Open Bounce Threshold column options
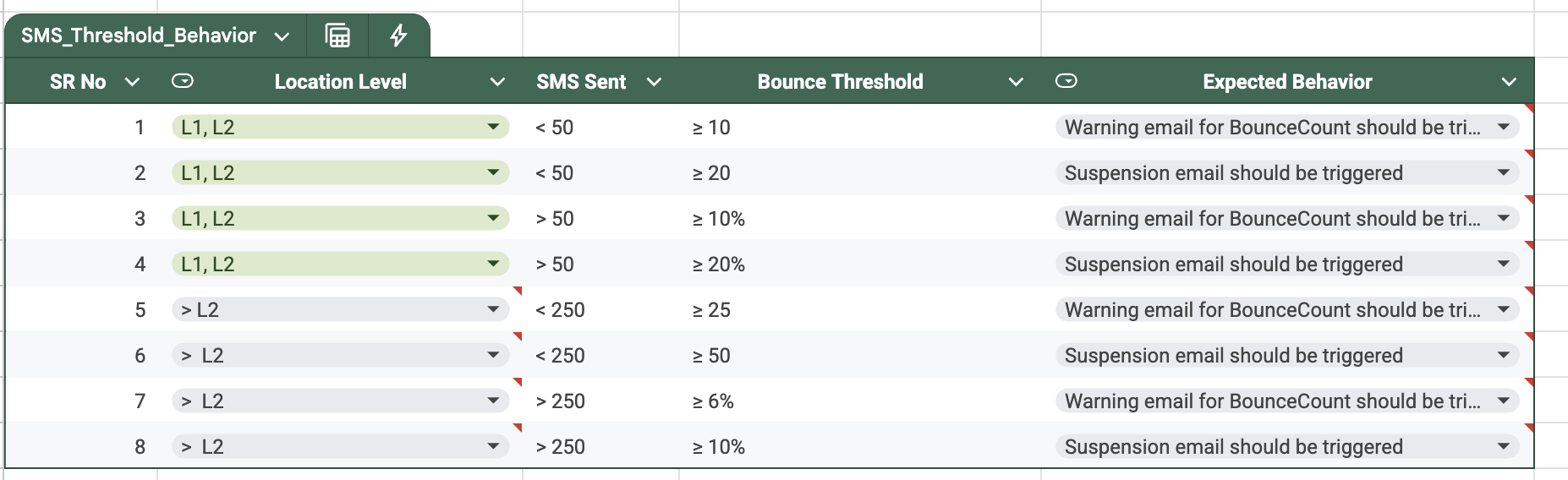This screenshot has width=1568, height=480. (x=1016, y=82)
